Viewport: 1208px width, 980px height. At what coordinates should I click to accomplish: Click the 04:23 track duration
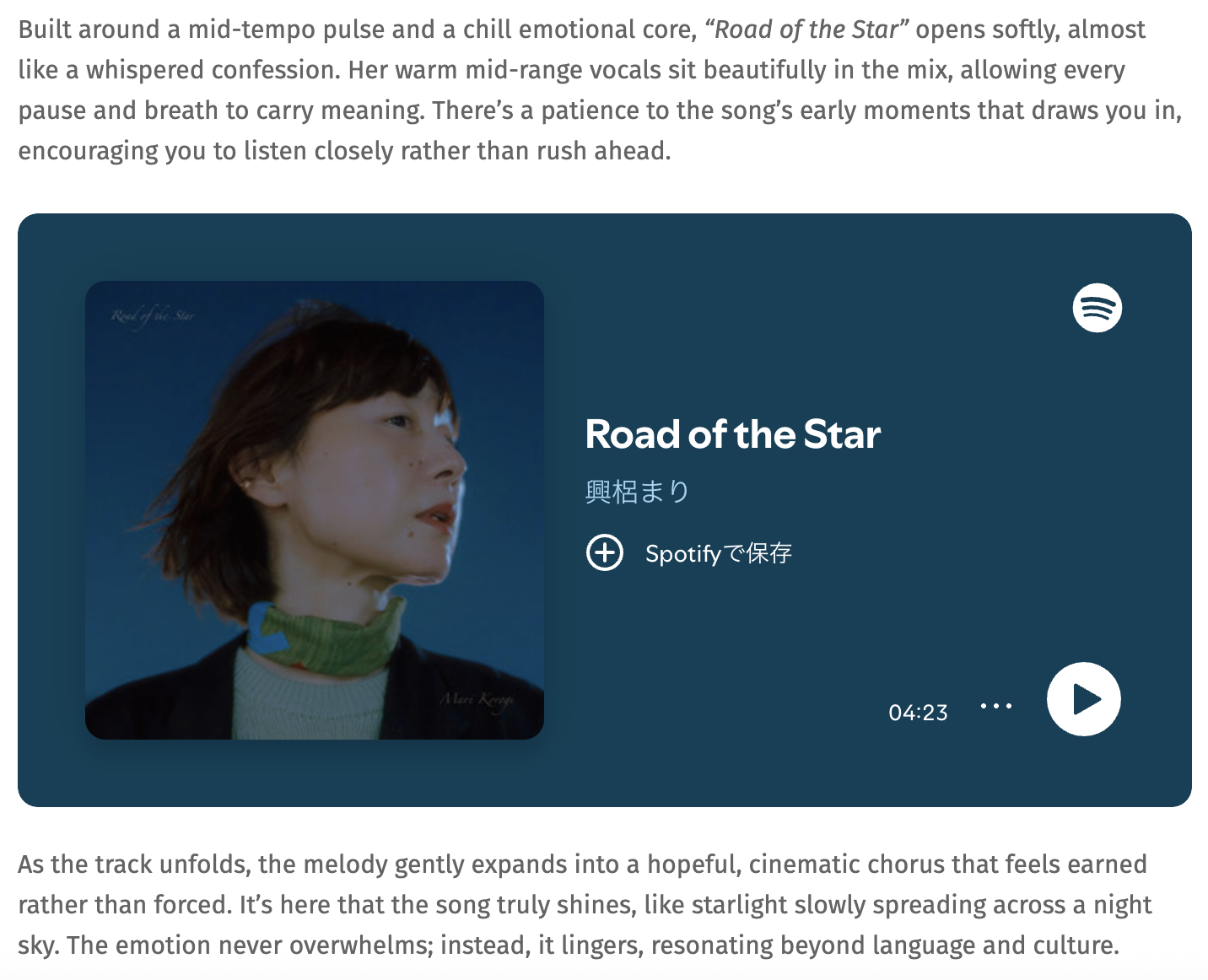click(918, 713)
